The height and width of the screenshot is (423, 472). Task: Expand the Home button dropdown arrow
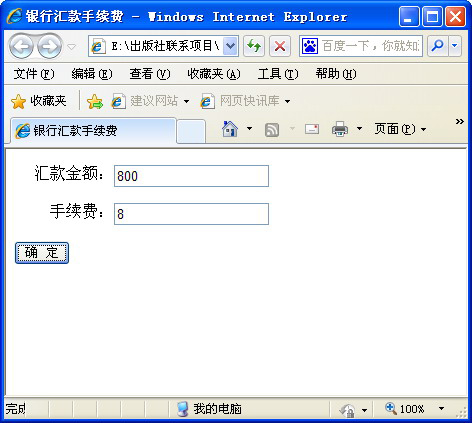click(249, 128)
